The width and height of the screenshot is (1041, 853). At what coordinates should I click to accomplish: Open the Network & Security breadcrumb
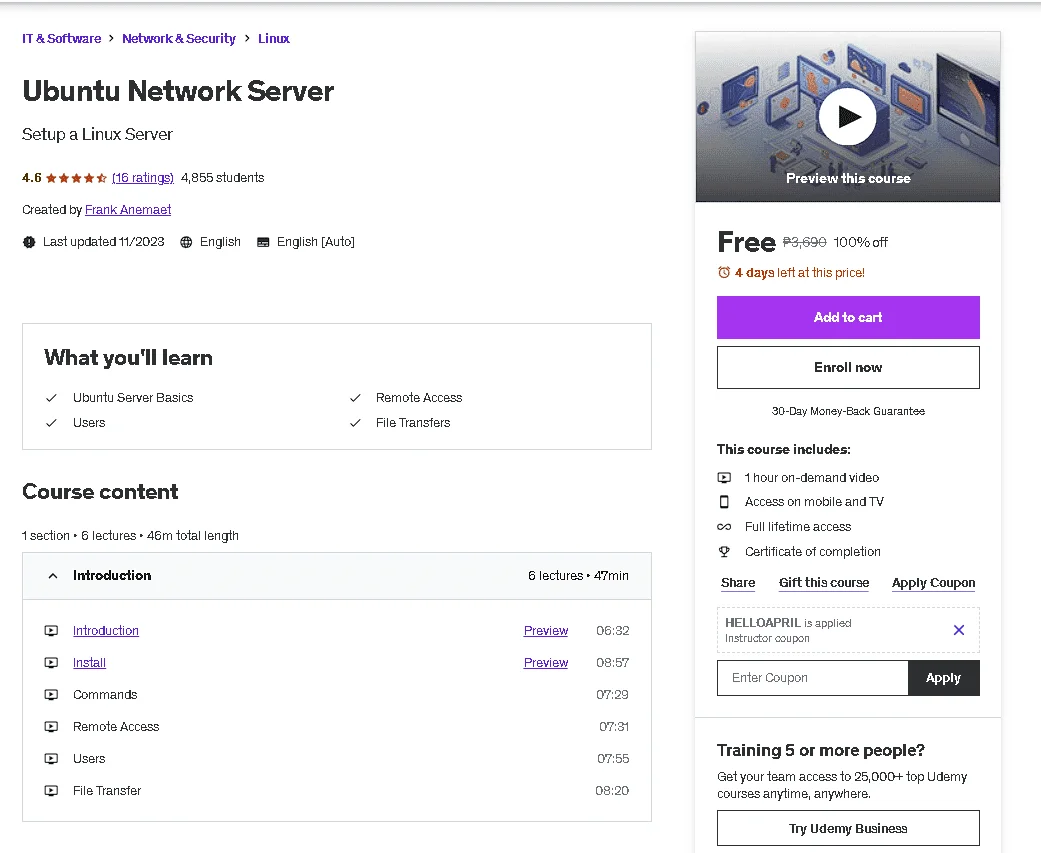pyautogui.click(x=179, y=39)
